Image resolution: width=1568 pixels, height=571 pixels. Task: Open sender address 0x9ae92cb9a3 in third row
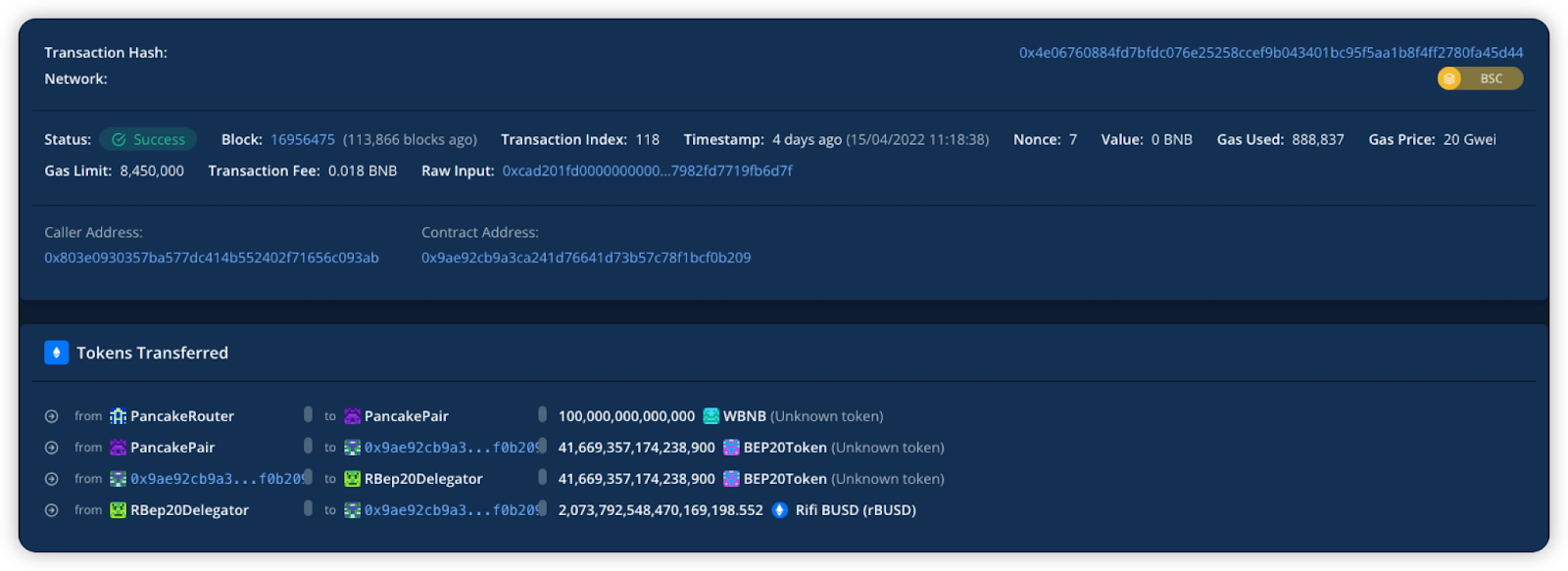[x=217, y=479]
